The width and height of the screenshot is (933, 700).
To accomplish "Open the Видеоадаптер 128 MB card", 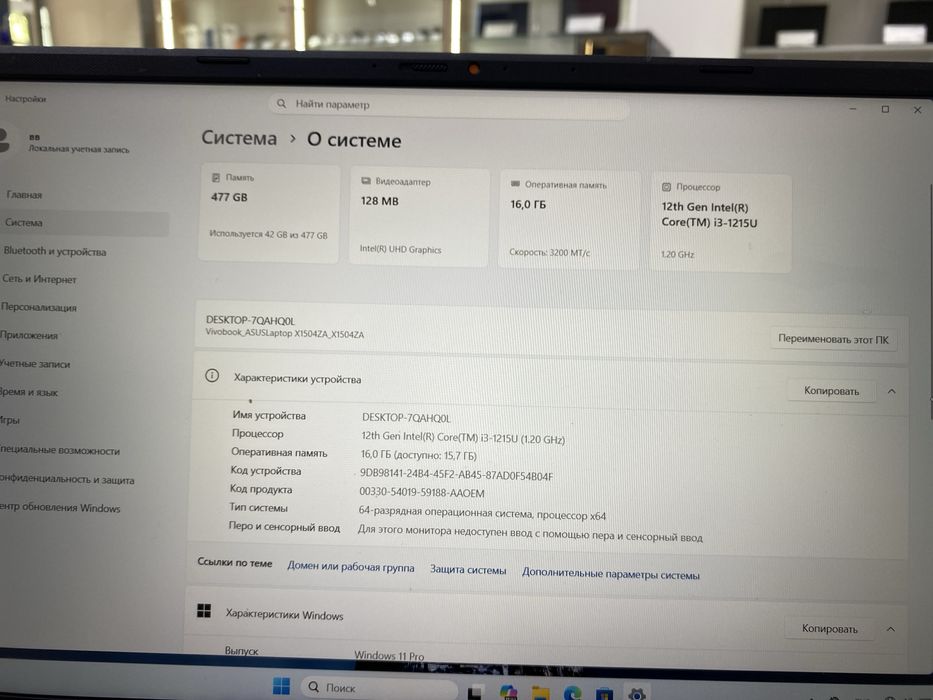I will click(419, 217).
